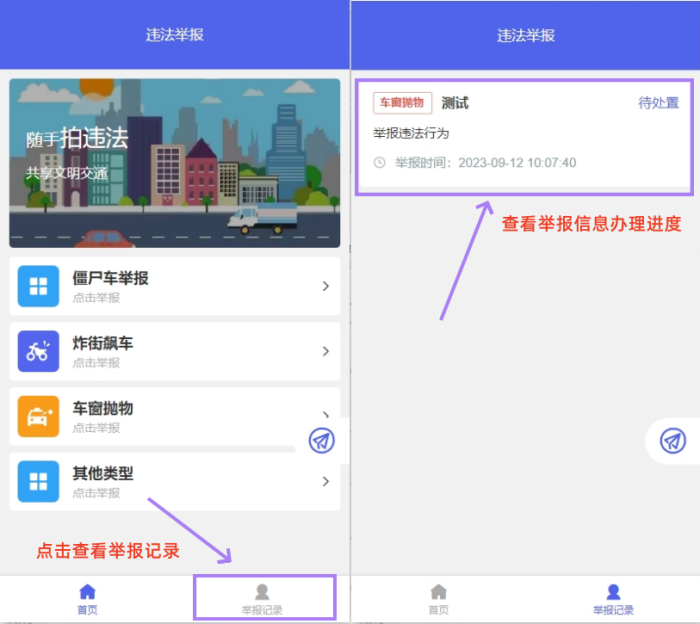Viewport: 700px width, 624px height.
Task: Open the 僵尸车举报 grid icon
Action: pyautogui.click(x=38, y=286)
